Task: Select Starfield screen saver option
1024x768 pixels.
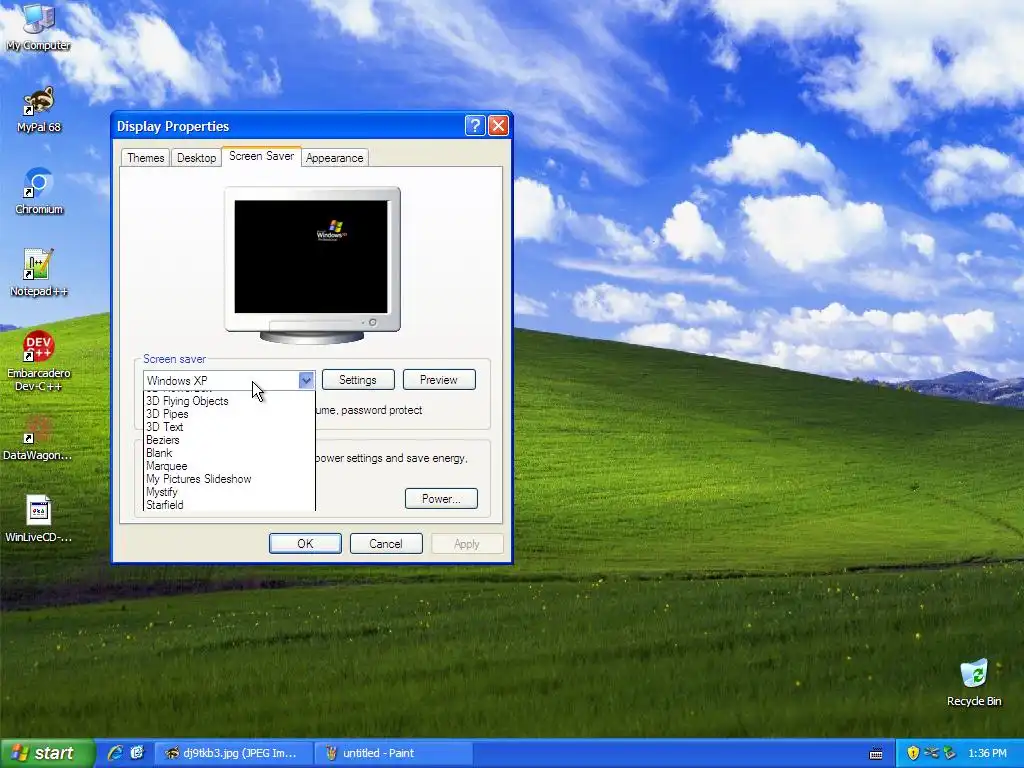Action: pos(229,505)
